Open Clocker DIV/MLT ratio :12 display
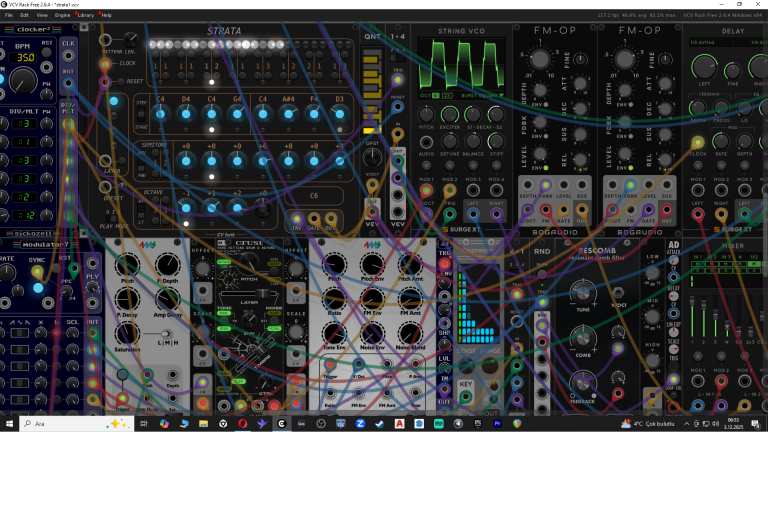768x518 pixels. (24, 215)
